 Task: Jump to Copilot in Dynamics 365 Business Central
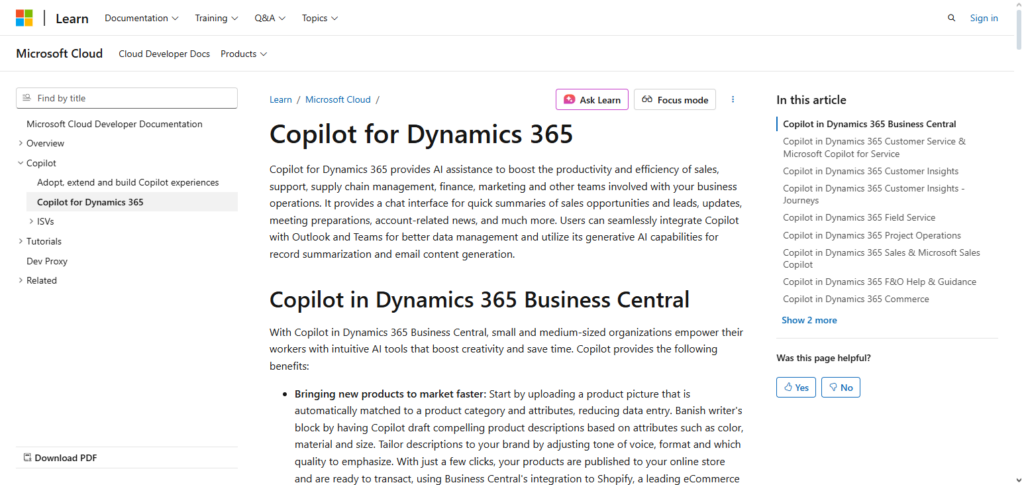click(x=869, y=124)
